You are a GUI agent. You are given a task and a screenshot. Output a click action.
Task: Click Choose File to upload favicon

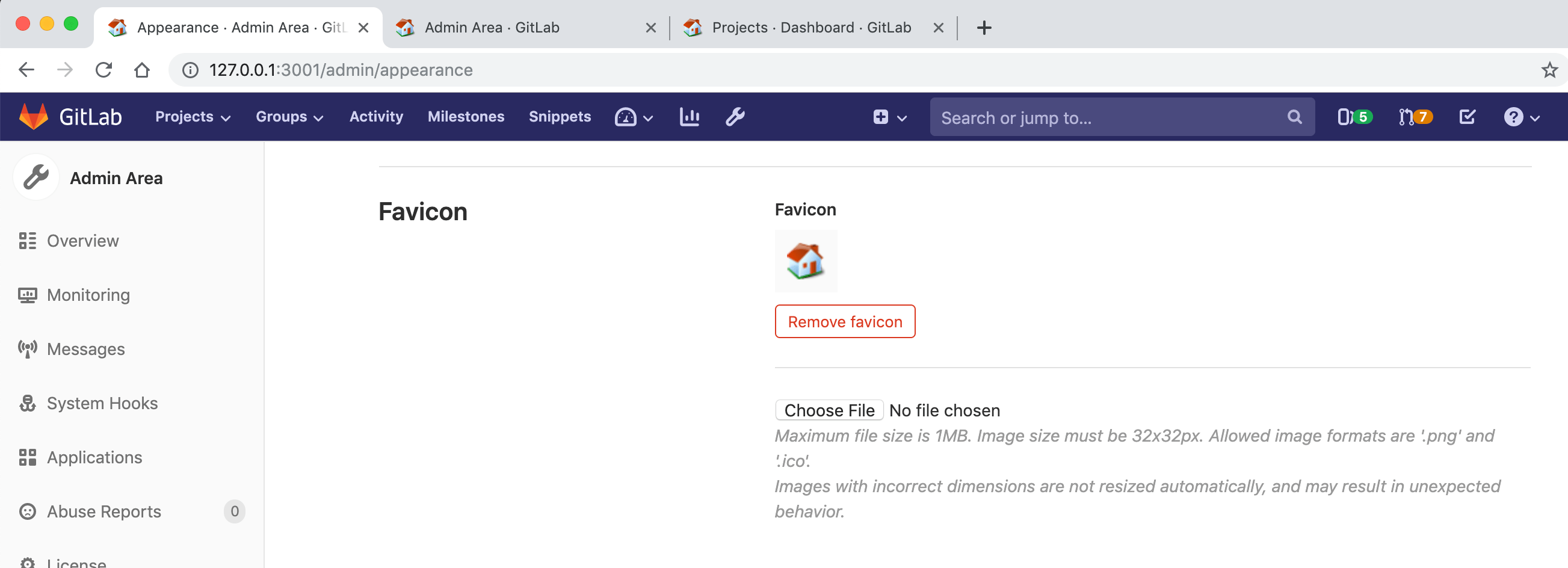(x=829, y=410)
